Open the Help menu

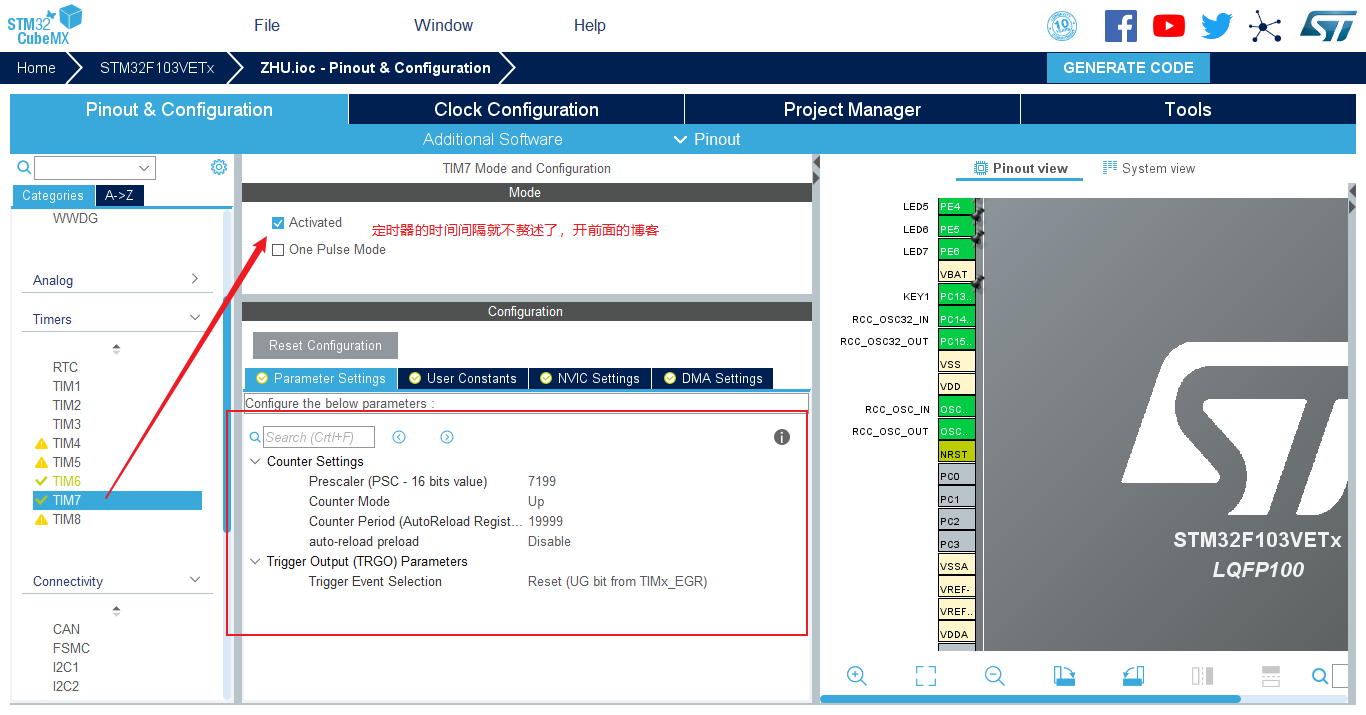point(590,26)
